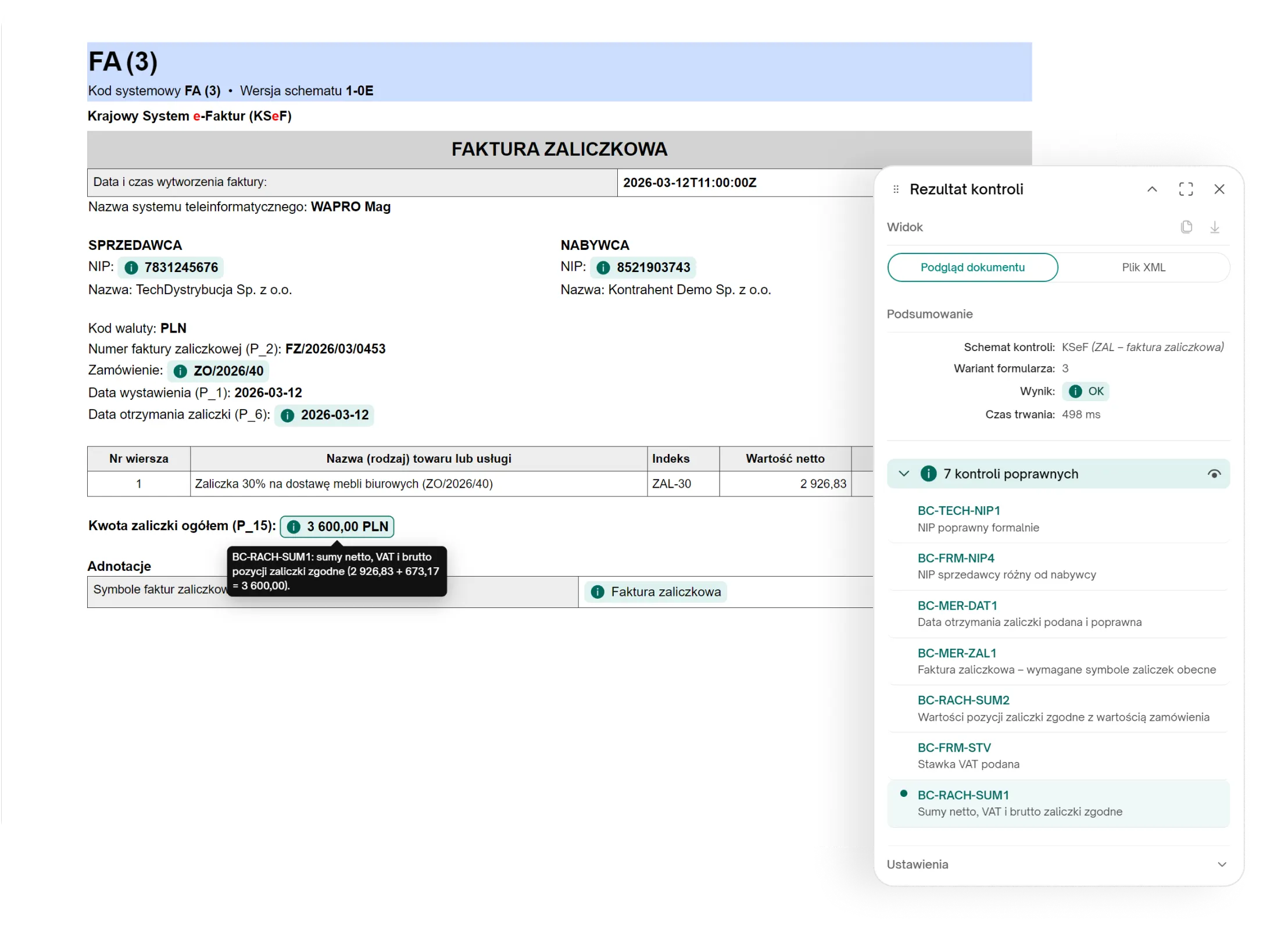The image size is (1288, 930).
Task: Click info icon on buyer NIP 8521903743
Action: 603,267
